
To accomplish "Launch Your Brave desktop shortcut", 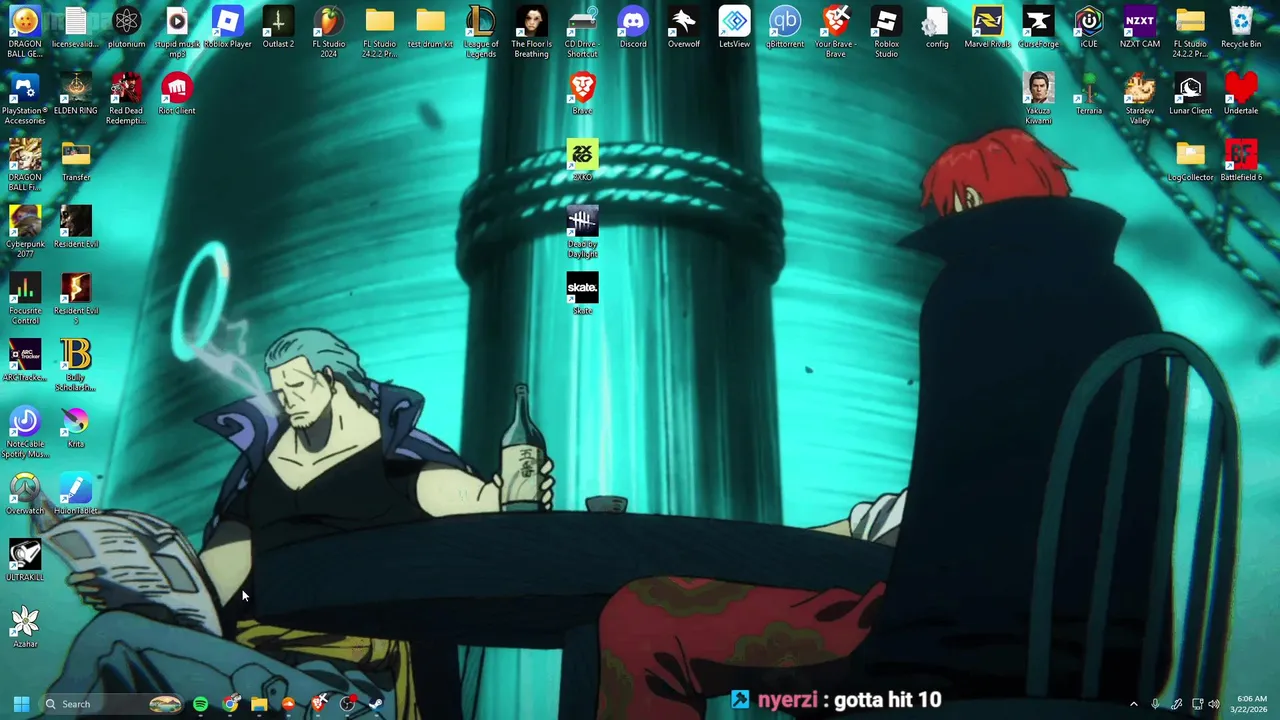I will click(836, 32).
